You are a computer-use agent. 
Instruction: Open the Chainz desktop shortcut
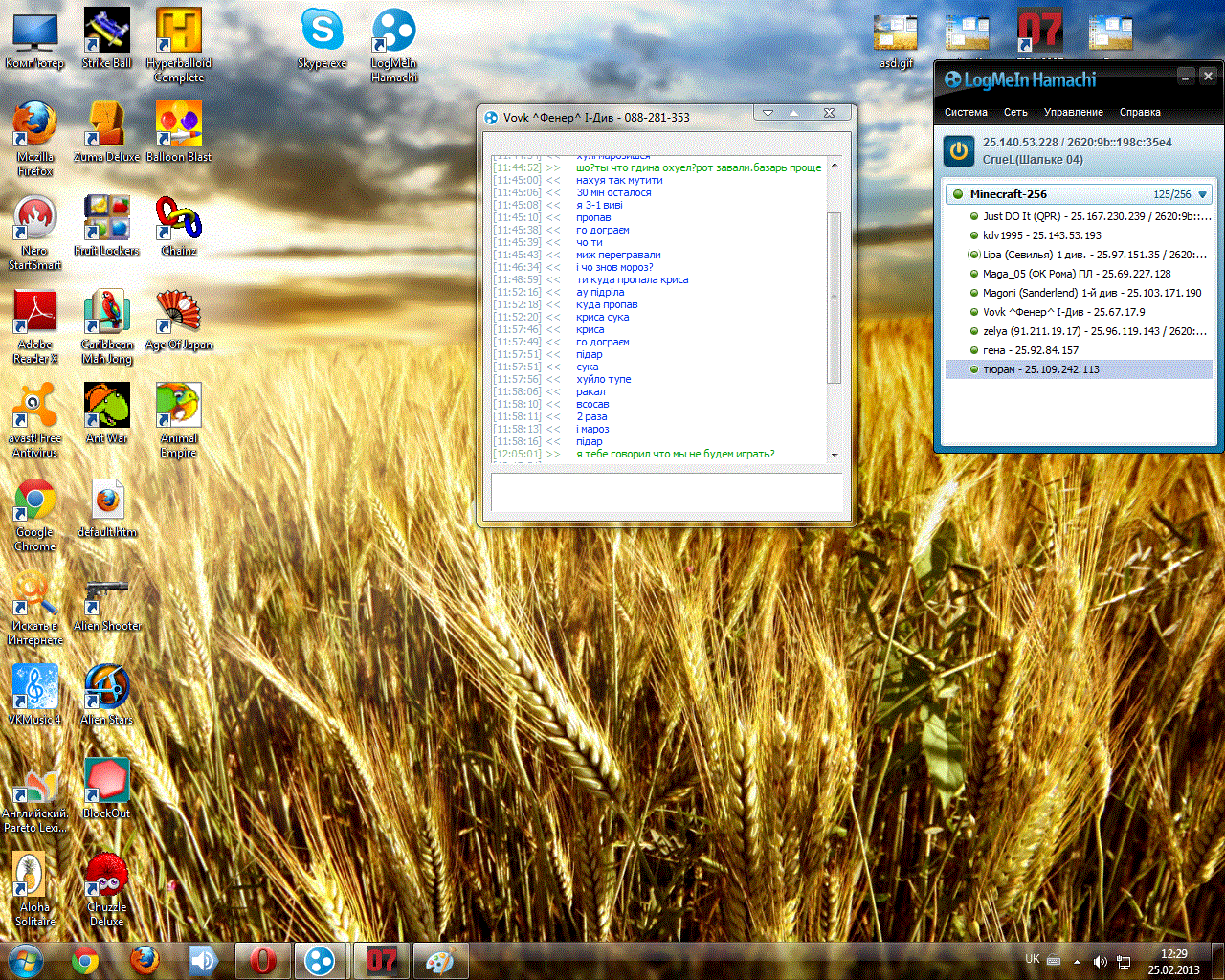tap(179, 228)
